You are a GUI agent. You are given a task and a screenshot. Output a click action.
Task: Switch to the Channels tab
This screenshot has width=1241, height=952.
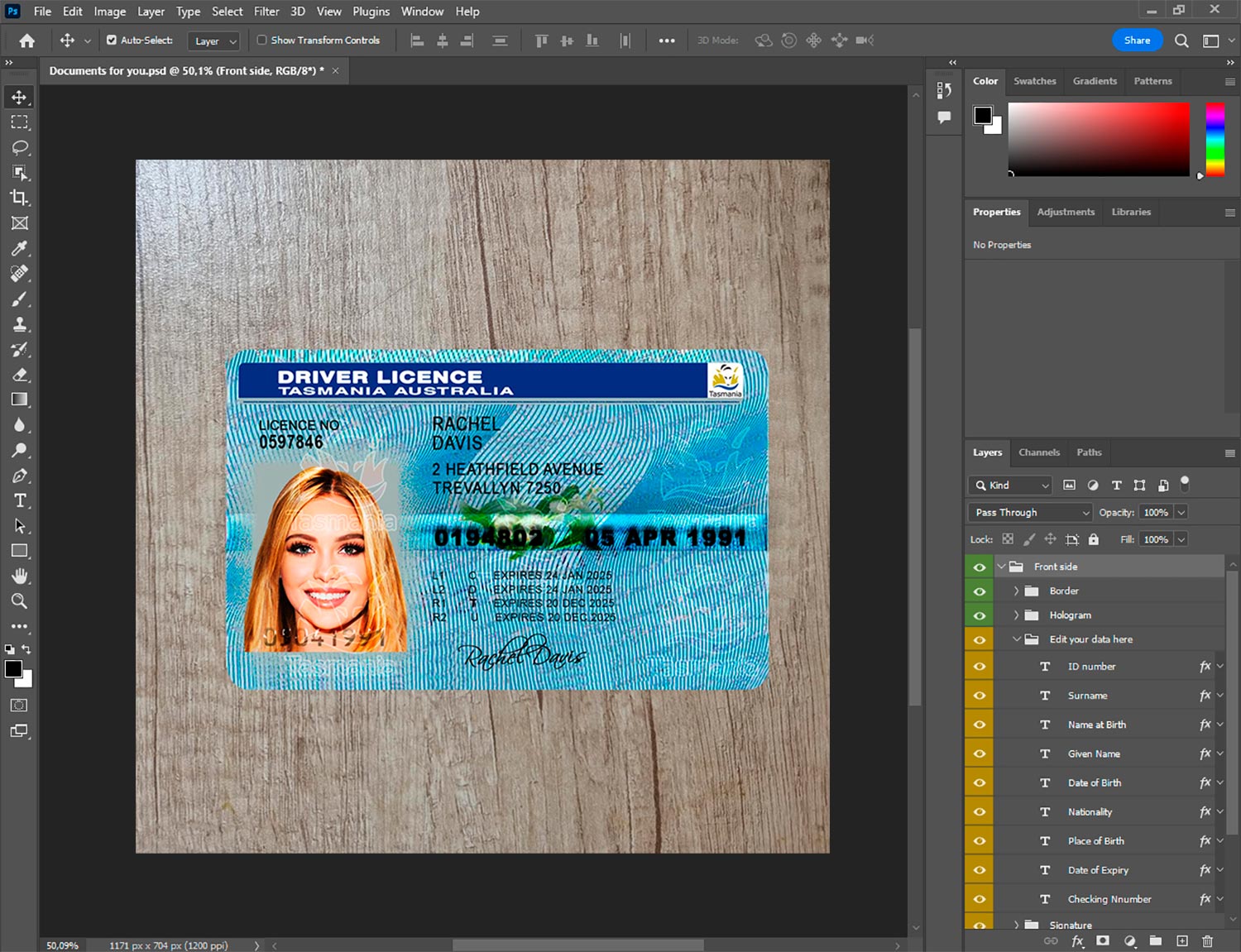[1038, 452]
